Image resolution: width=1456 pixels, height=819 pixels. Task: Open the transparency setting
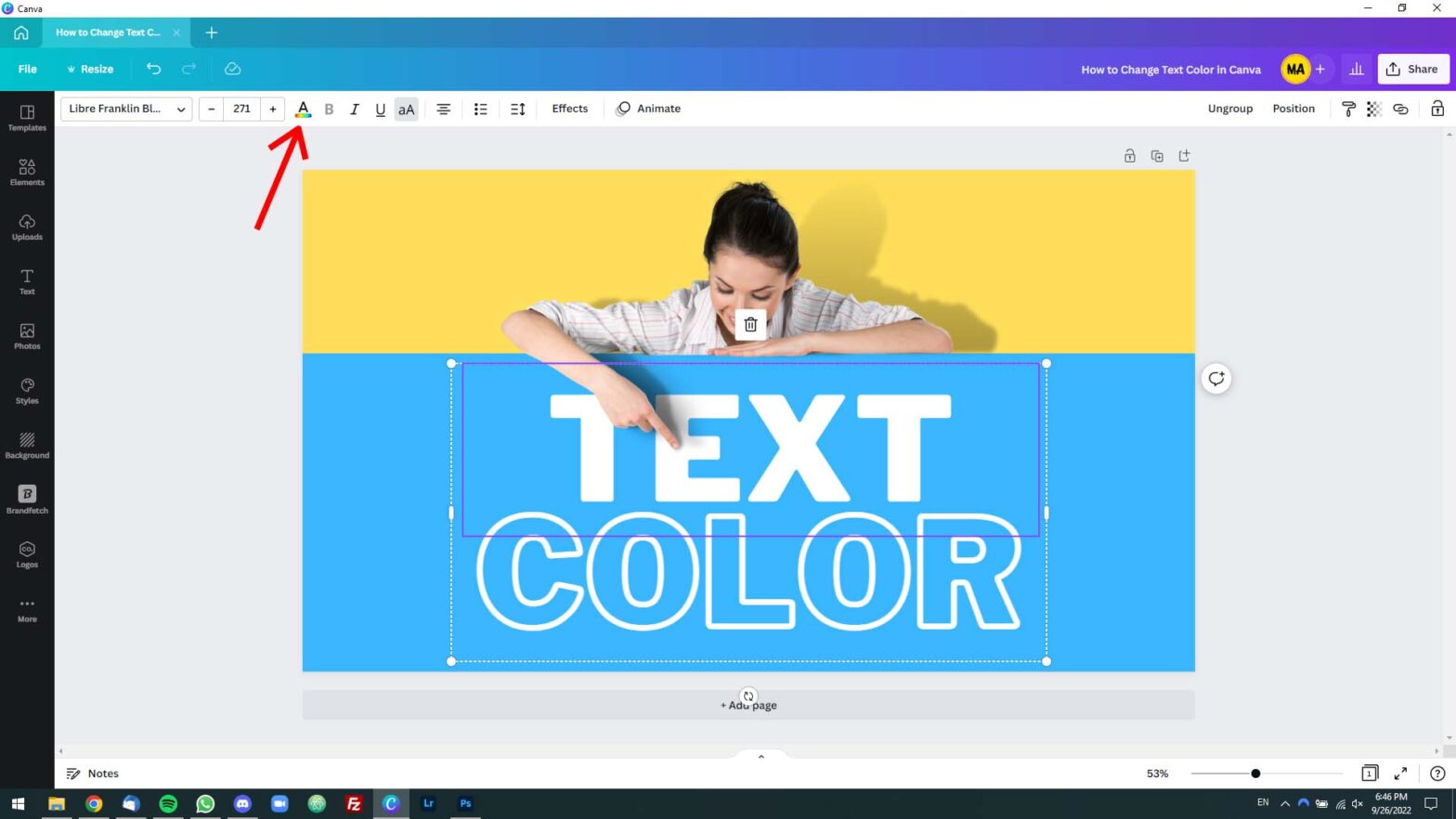[1374, 109]
